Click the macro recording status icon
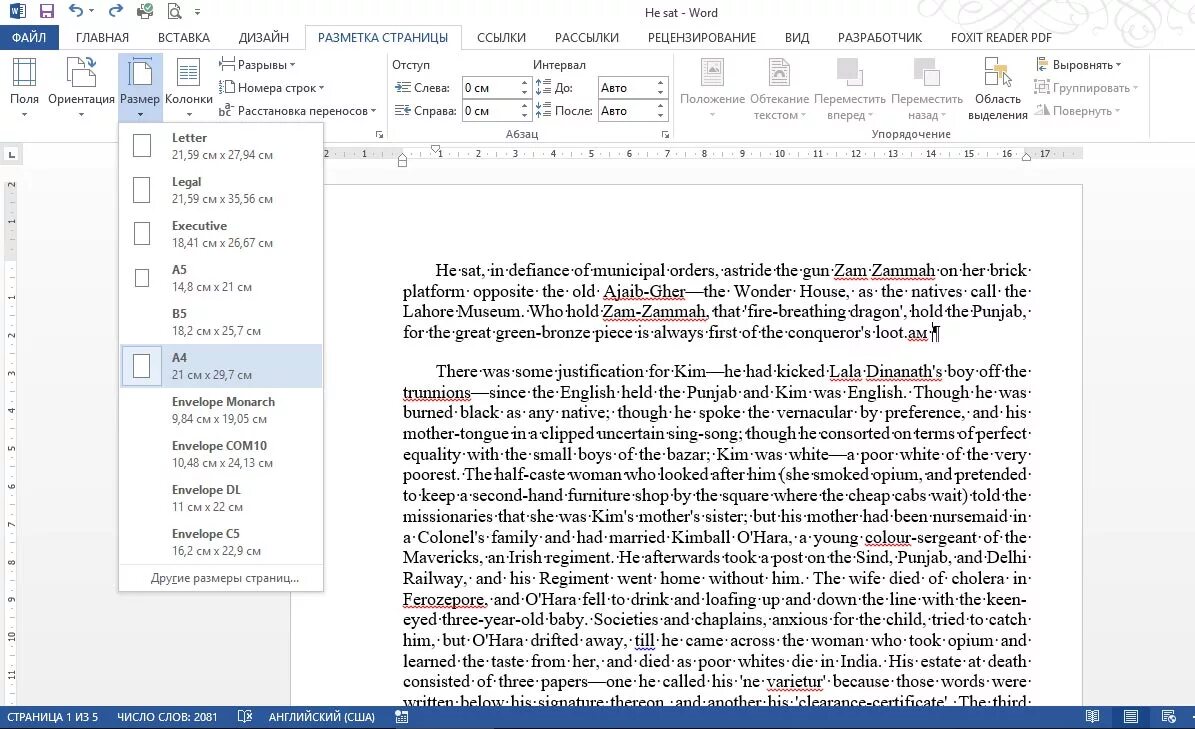The image size is (1195, 729). (x=402, y=717)
